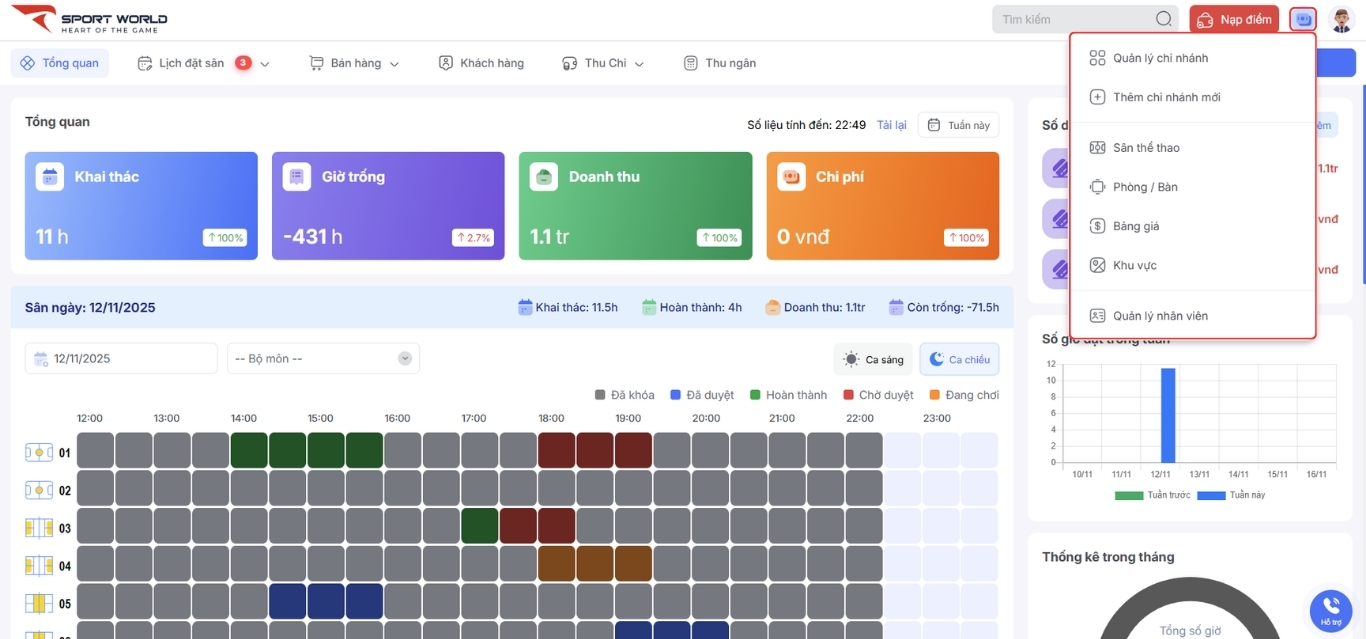Expand the Thu Chi menu
Image resolution: width=1366 pixels, height=639 pixels.
tap(603, 63)
